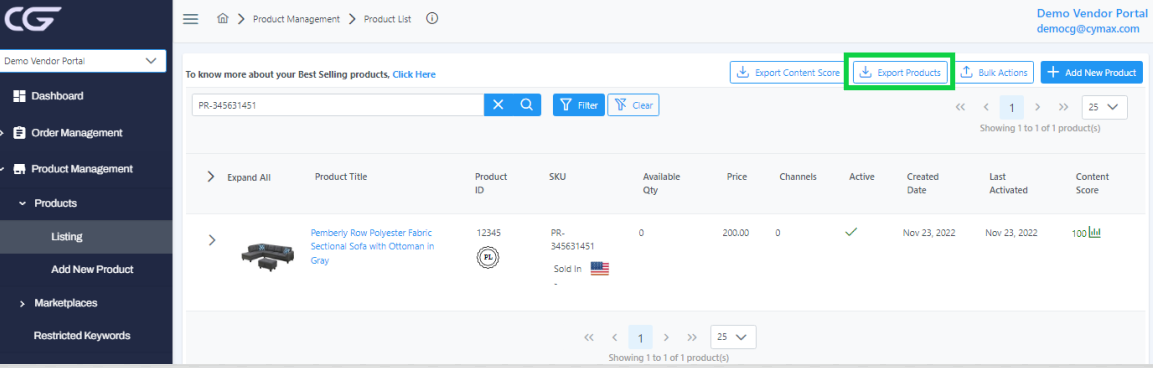The height and width of the screenshot is (368, 1153).
Task: Select page 1 in top pager
Action: tap(1012, 107)
